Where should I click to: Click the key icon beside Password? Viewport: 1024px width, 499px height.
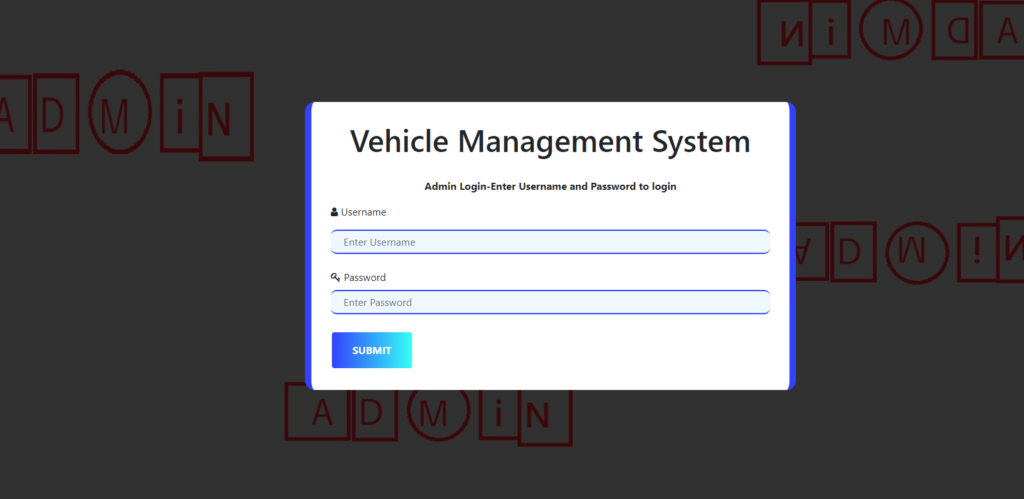[x=336, y=277]
